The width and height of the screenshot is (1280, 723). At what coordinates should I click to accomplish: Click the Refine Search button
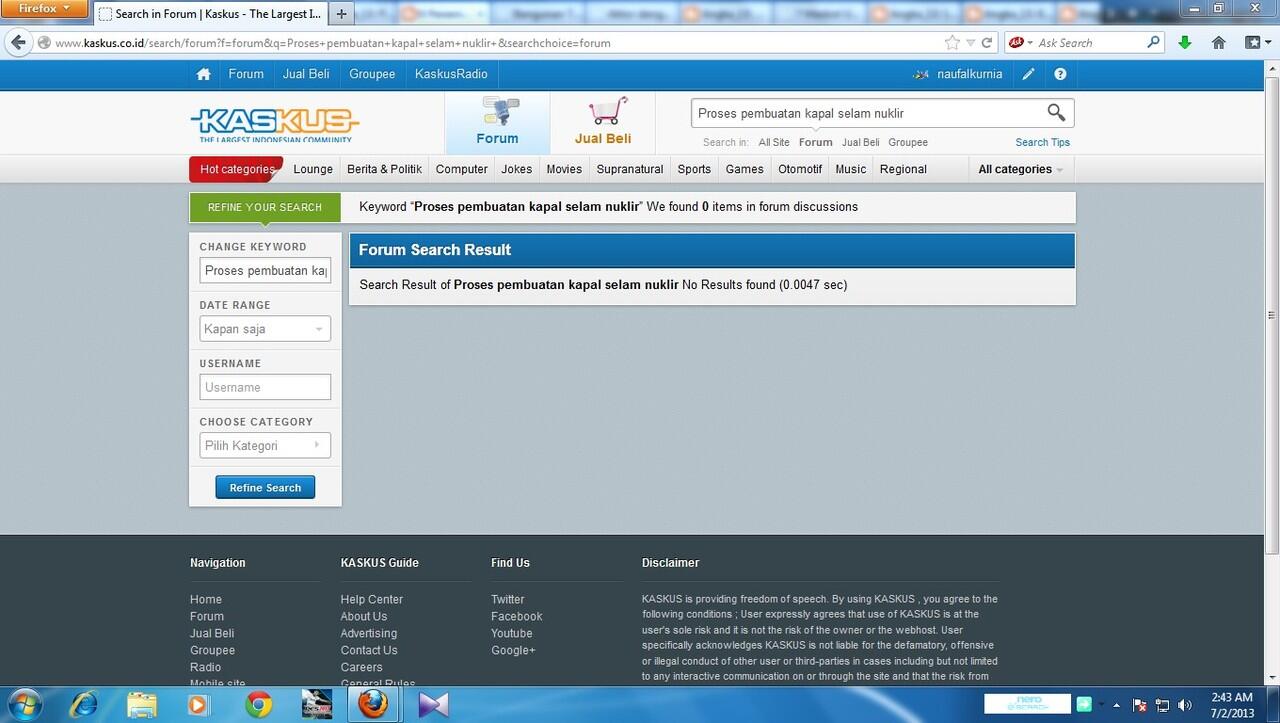click(265, 487)
